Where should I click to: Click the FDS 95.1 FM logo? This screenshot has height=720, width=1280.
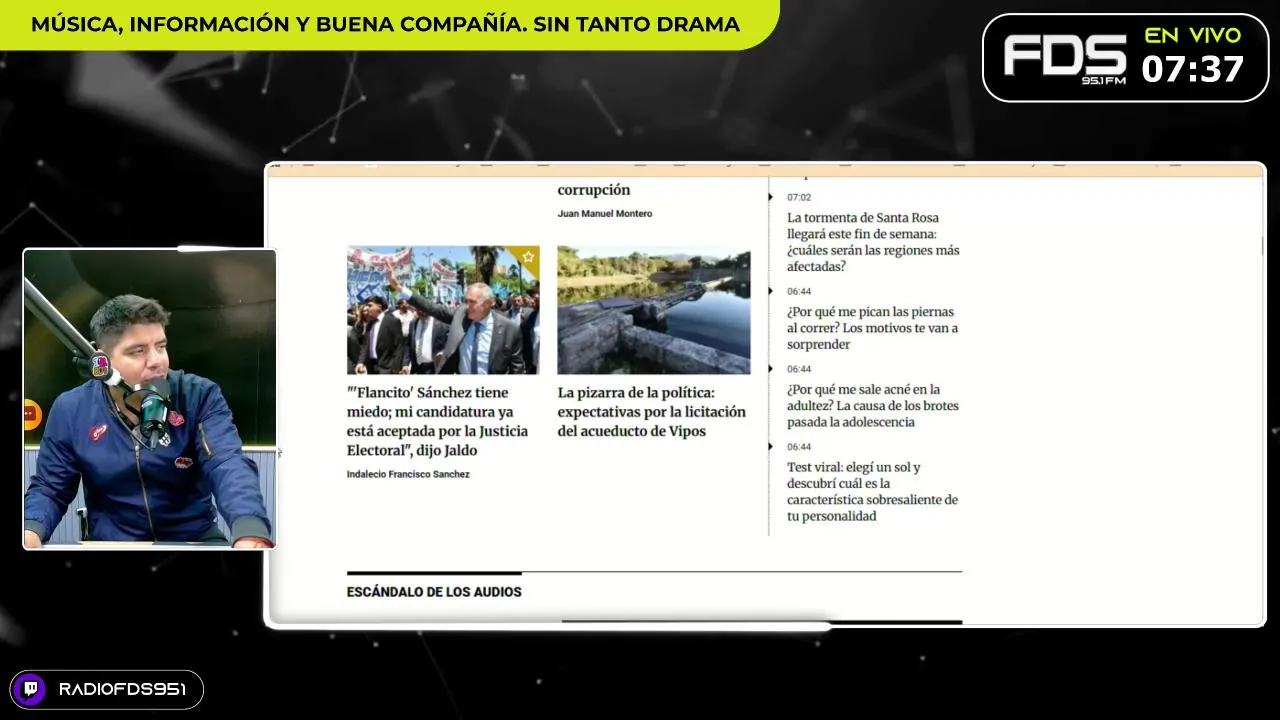coord(1065,58)
